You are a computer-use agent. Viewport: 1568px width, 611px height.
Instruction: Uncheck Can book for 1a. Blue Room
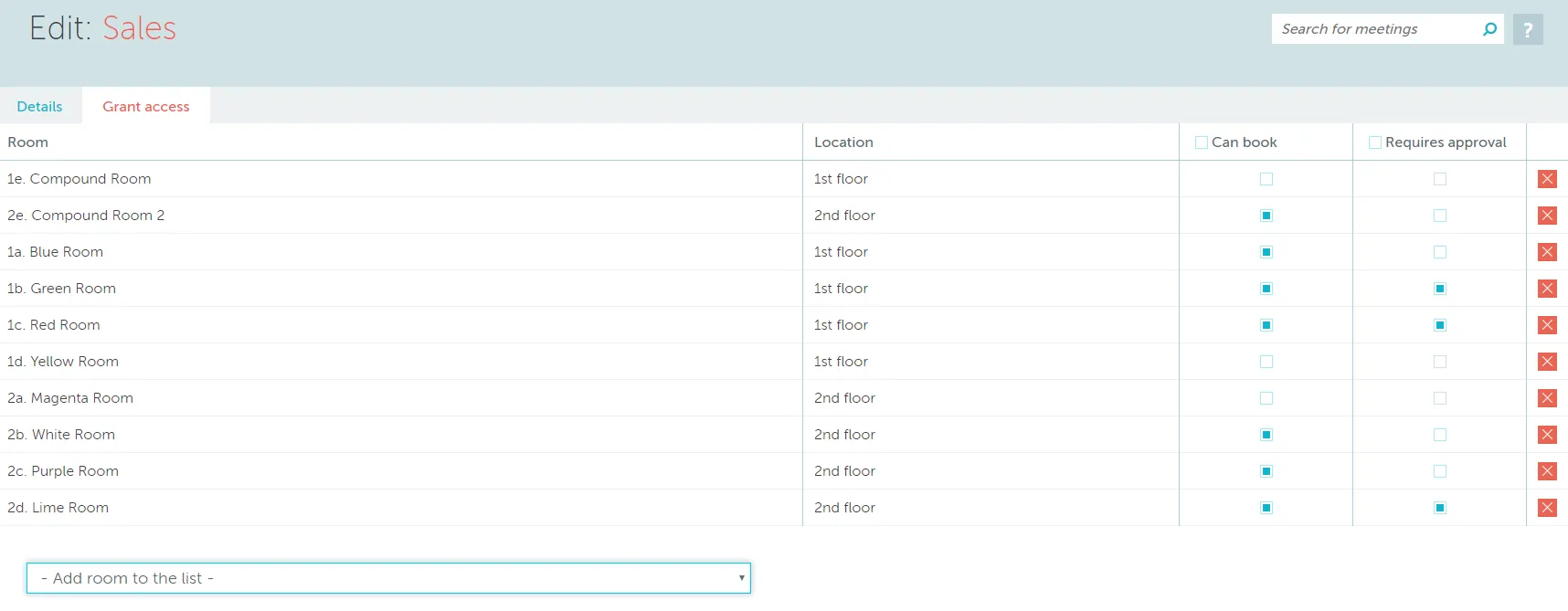(1266, 252)
